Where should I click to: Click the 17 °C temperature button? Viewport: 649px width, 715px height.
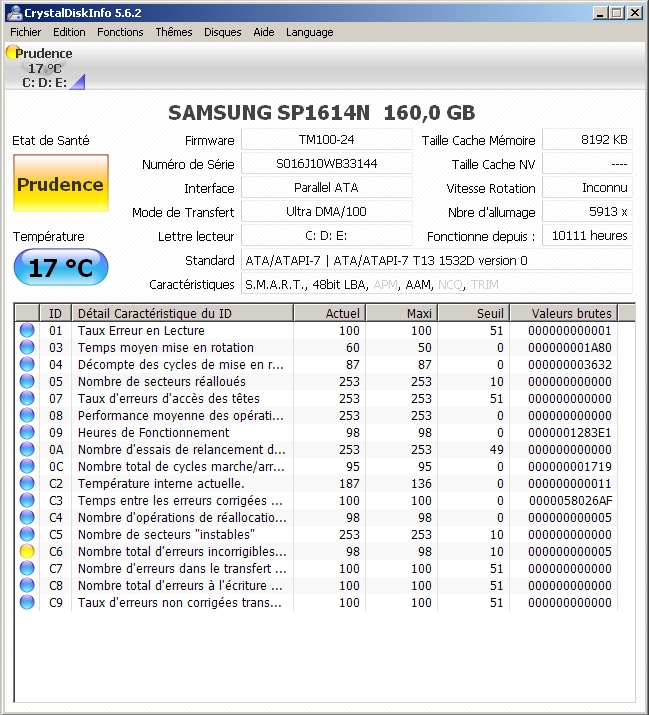click(61, 267)
